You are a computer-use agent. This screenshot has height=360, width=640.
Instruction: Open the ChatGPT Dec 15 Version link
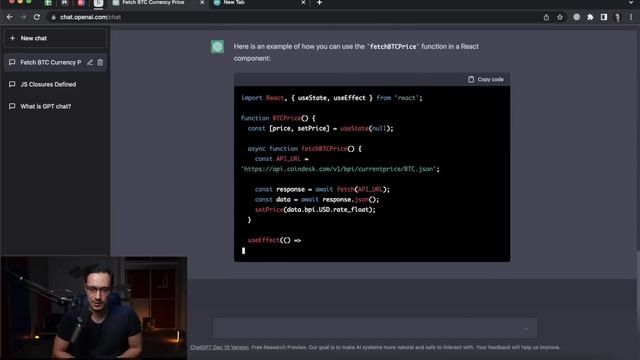(x=219, y=347)
